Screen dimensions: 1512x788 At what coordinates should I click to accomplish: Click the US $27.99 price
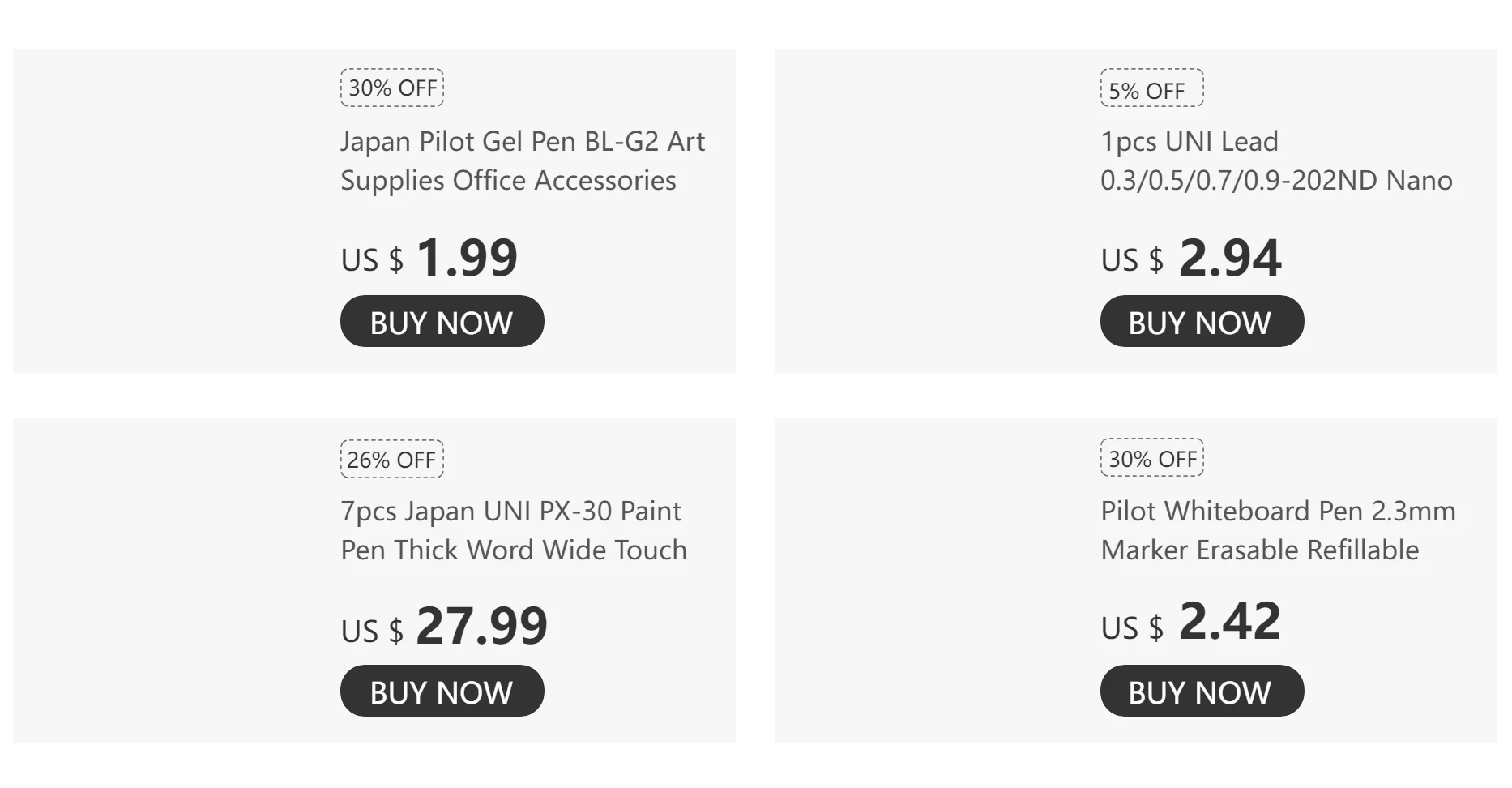tap(444, 627)
